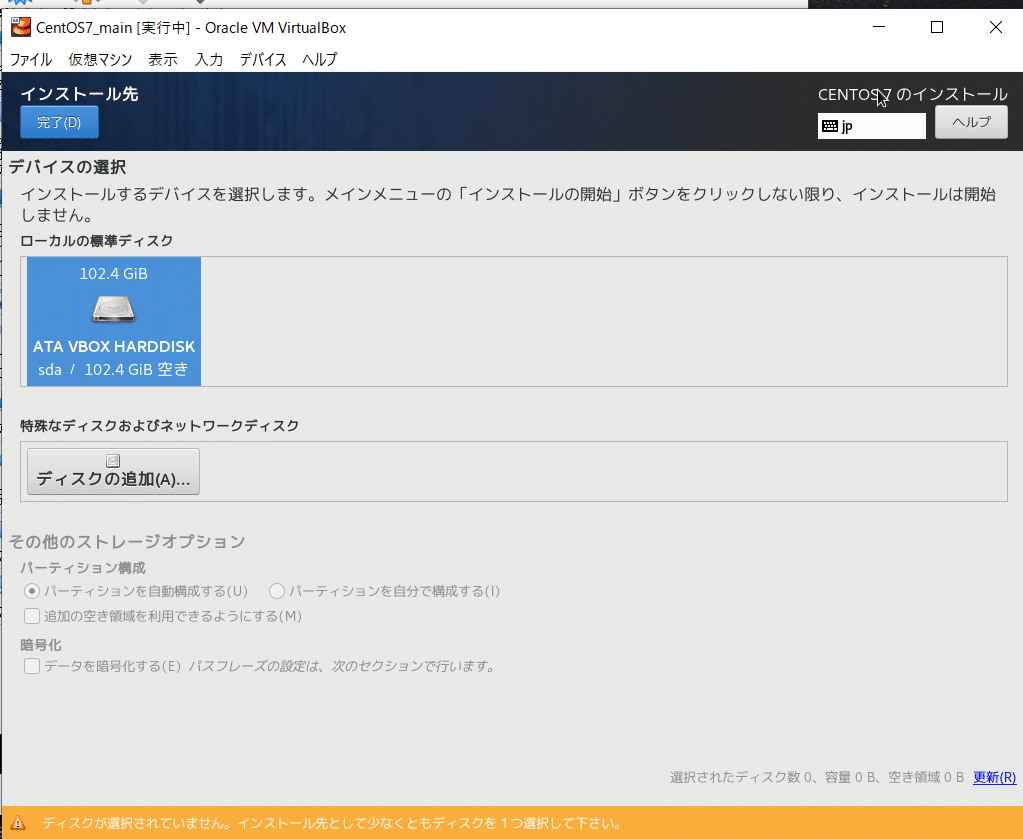The width and height of the screenshot is (1023, 839).
Task: Click the selected disks summary text
Action: coord(817,777)
